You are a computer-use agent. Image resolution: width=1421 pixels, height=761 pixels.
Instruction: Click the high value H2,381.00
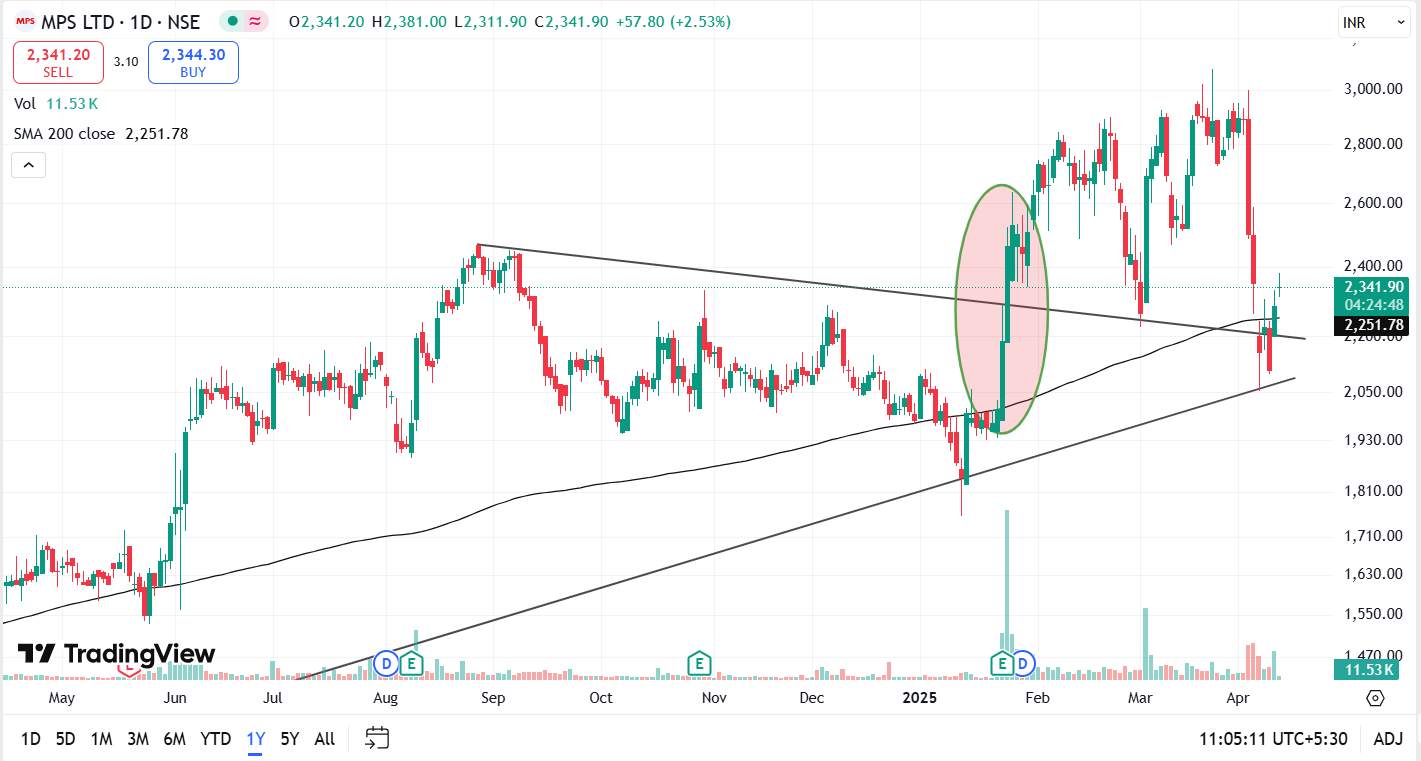click(x=409, y=22)
